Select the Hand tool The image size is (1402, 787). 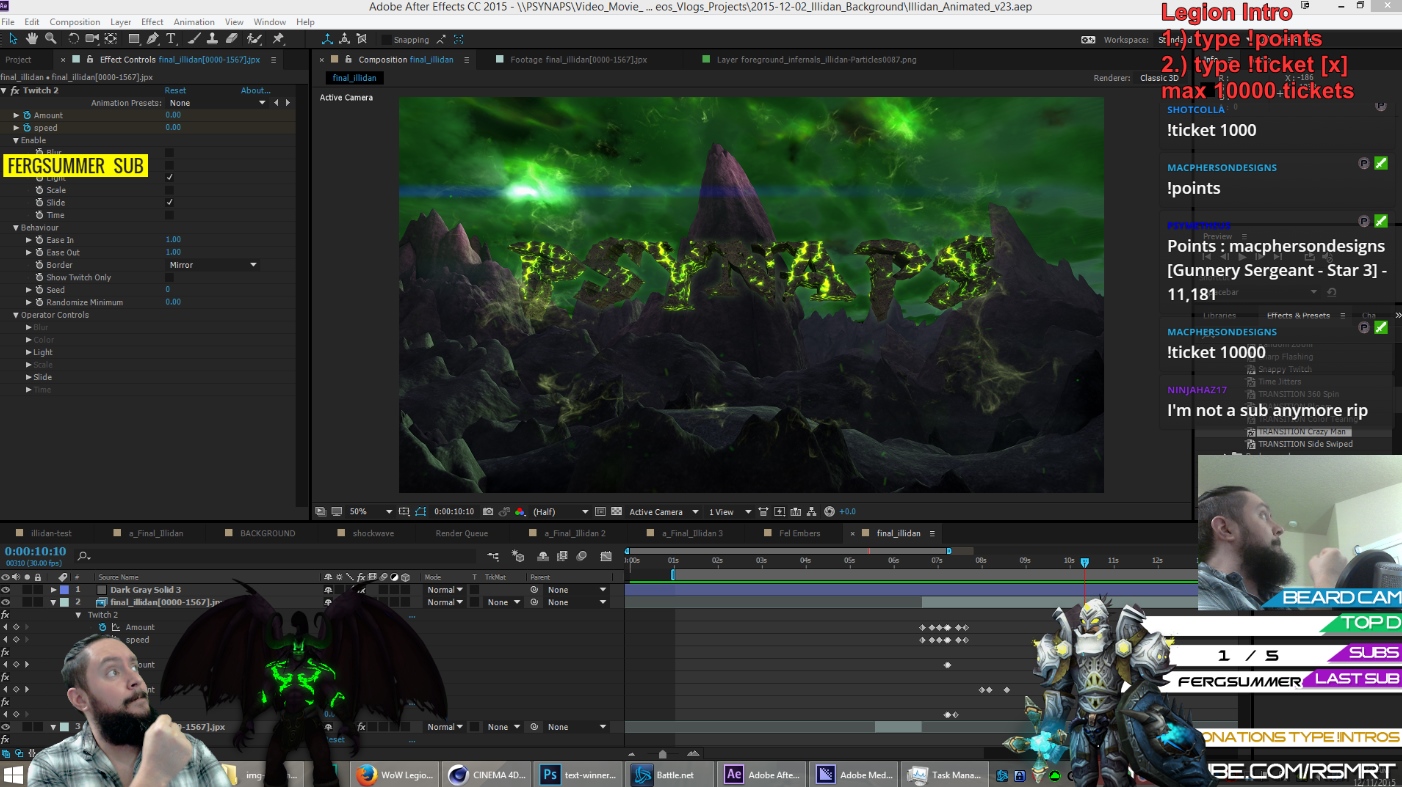click(x=32, y=39)
